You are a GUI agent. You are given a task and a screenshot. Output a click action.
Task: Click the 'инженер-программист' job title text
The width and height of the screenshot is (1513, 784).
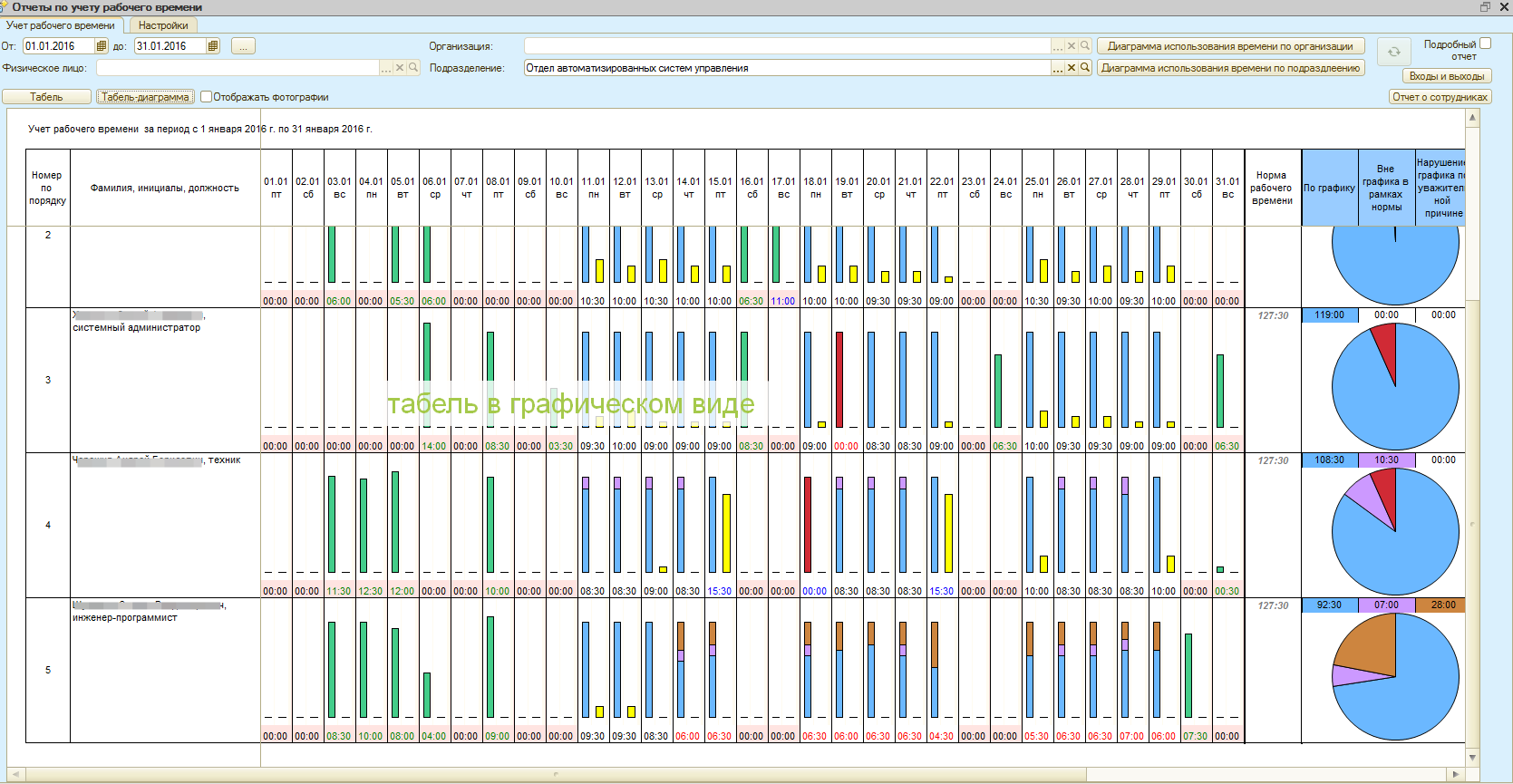(x=125, y=617)
